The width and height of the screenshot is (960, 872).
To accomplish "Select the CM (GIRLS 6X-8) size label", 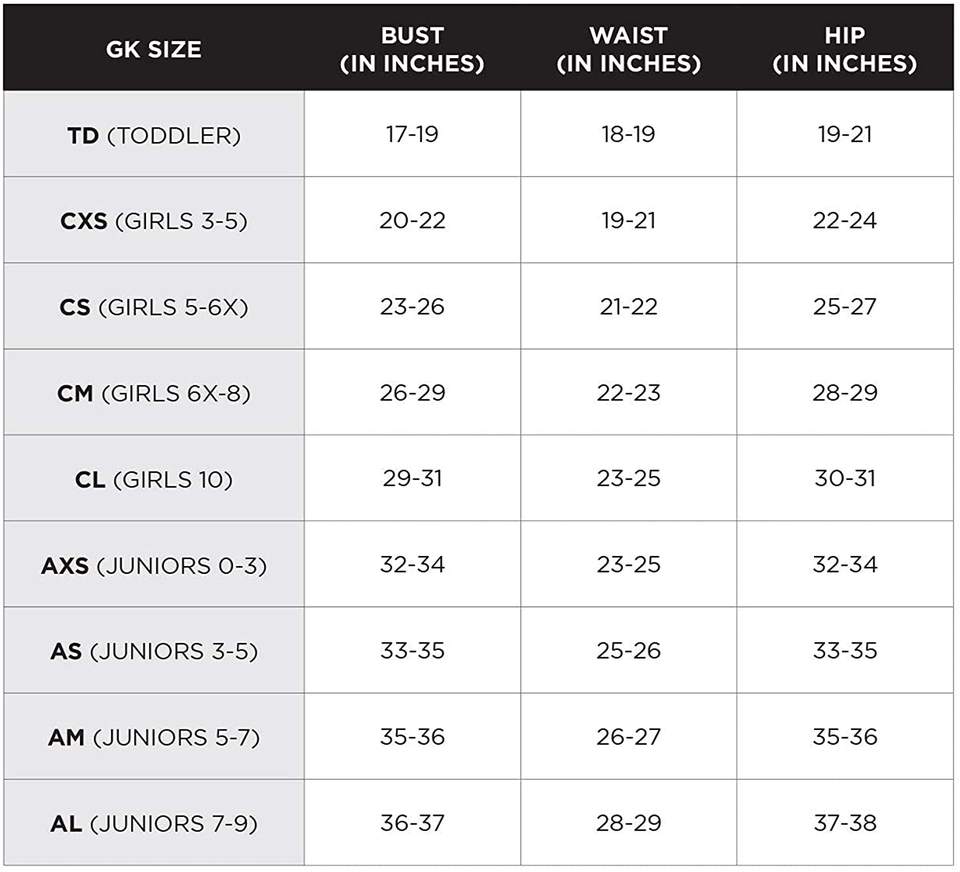I will tap(154, 393).
